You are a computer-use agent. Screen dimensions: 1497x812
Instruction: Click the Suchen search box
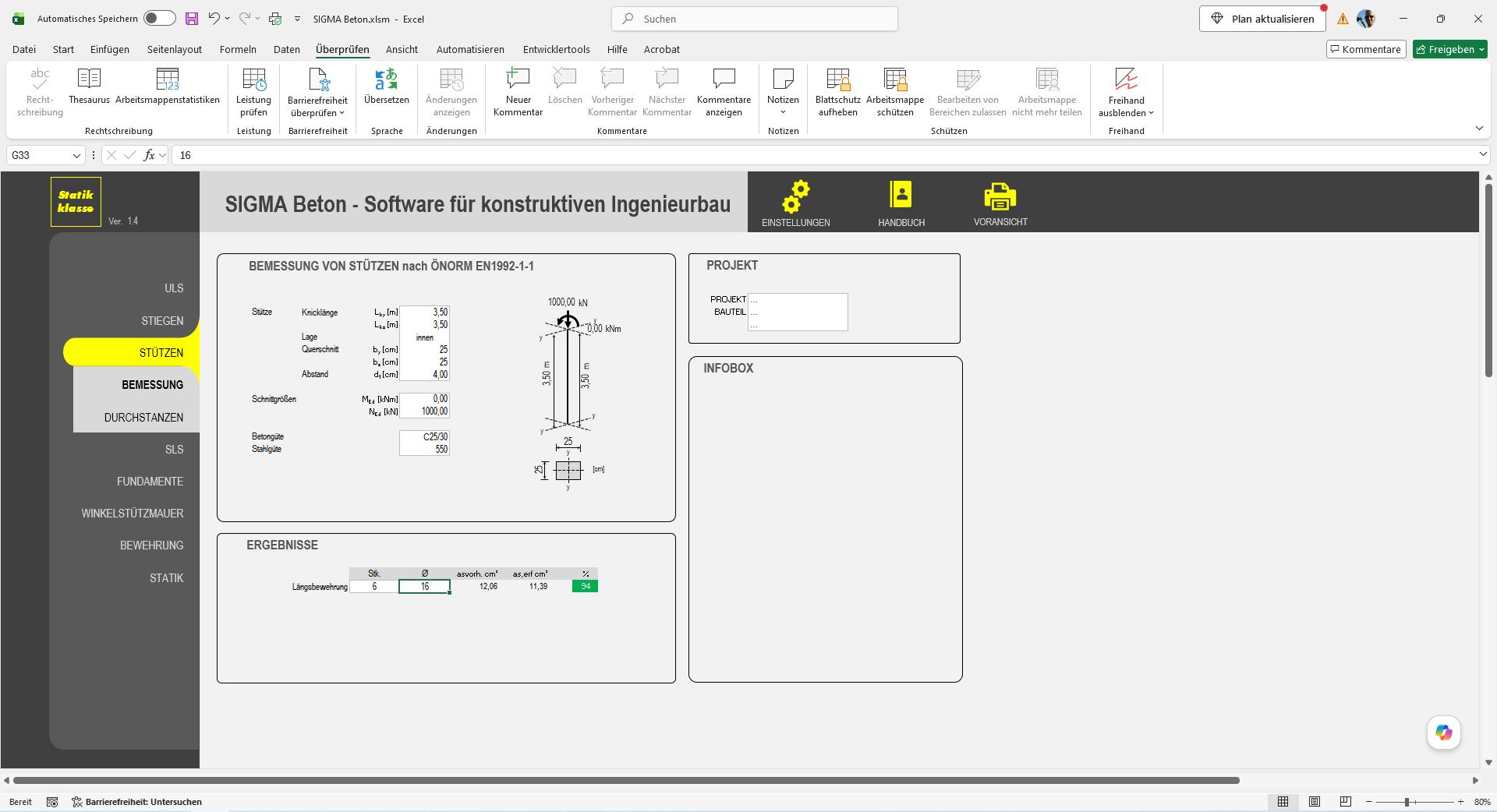click(x=755, y=19)
